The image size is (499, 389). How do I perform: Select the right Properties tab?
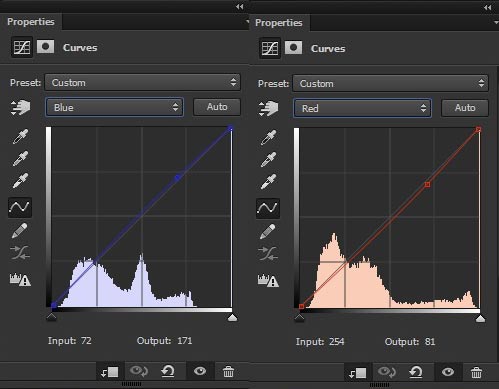point(279,23)
